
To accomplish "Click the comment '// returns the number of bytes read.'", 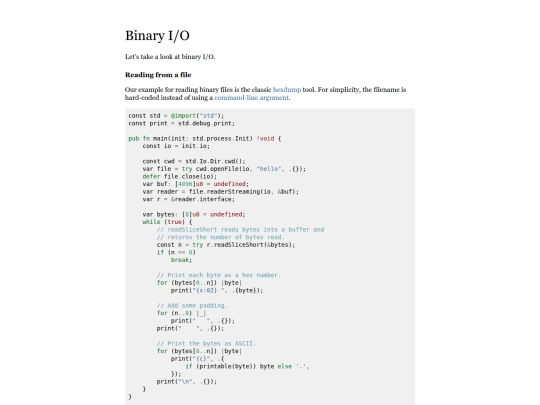I will (220, 237).
